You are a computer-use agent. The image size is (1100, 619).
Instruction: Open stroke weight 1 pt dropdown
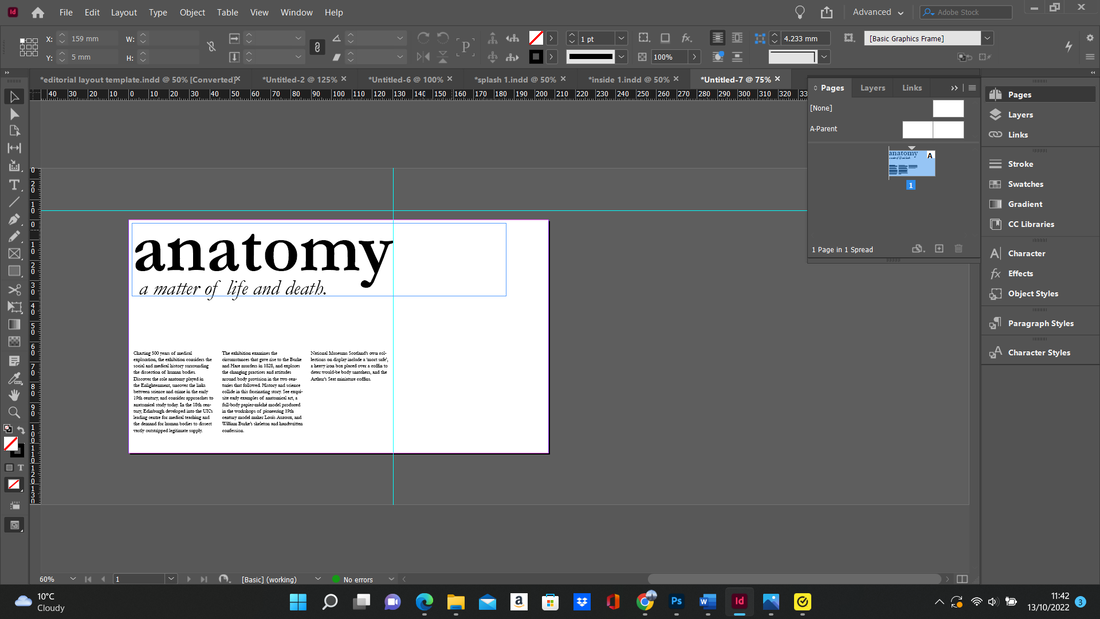[x=621, y=39]
